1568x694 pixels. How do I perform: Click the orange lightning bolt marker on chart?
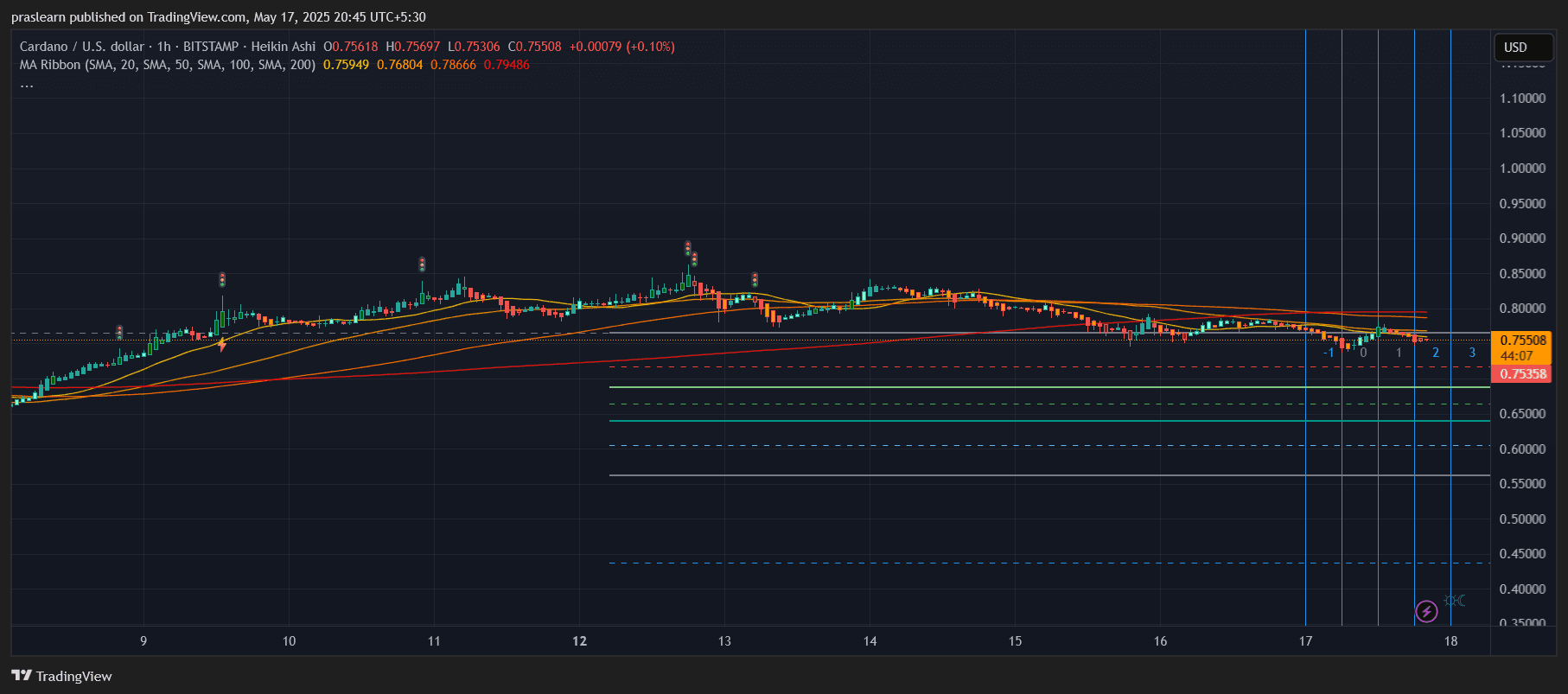(222, 345)
